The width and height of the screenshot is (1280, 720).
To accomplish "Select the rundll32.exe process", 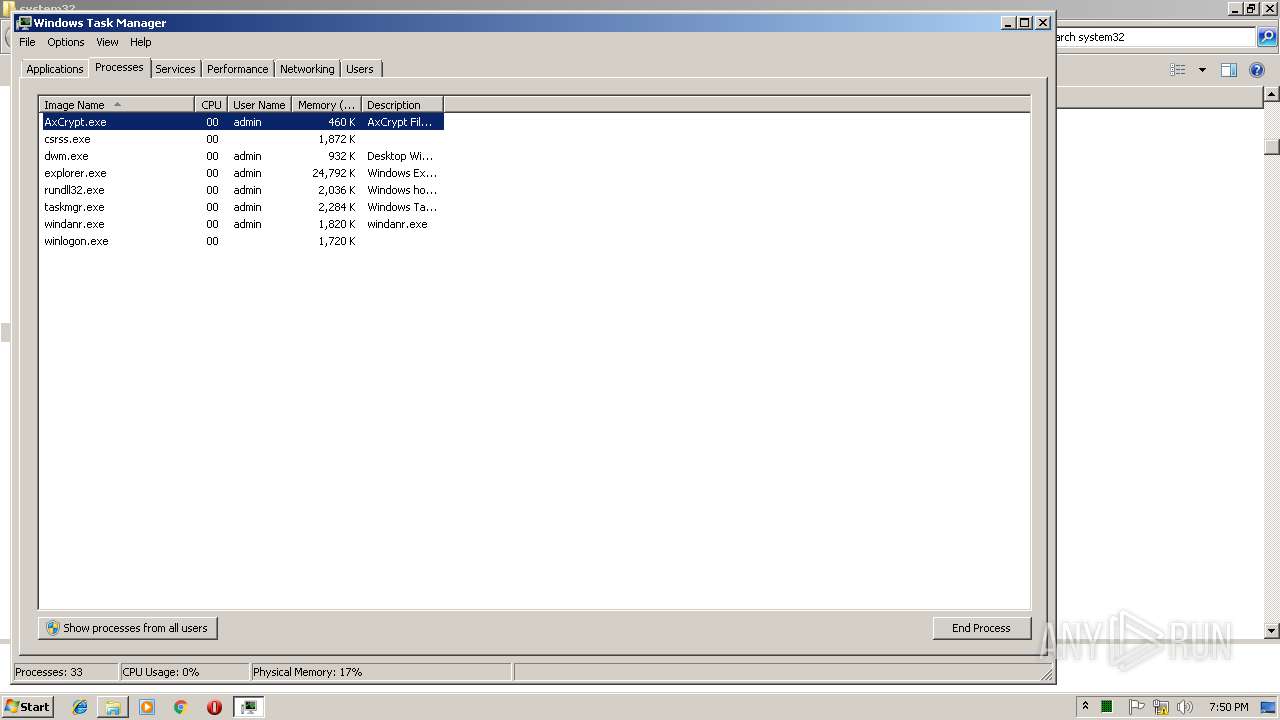I will pos(242,190).
